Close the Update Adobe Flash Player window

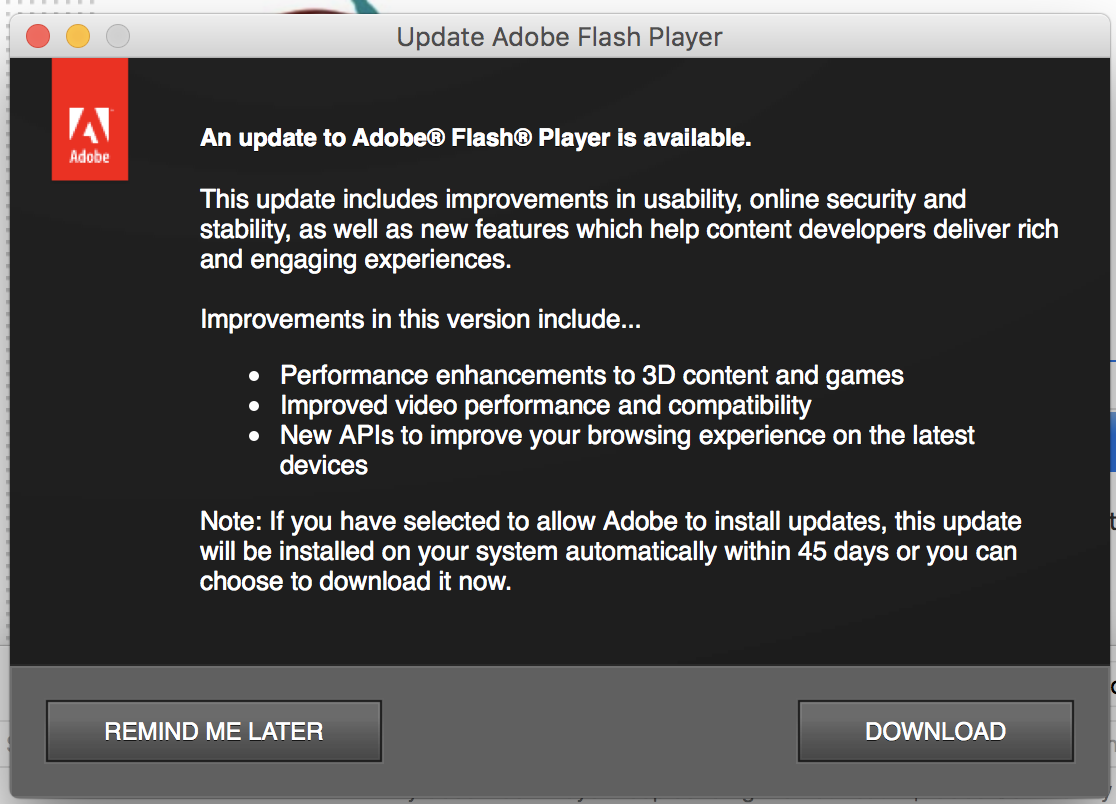click(38, 37)
